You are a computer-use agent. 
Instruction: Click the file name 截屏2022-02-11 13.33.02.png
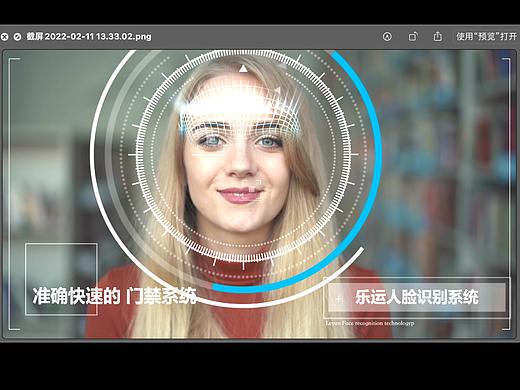point(89,36)
